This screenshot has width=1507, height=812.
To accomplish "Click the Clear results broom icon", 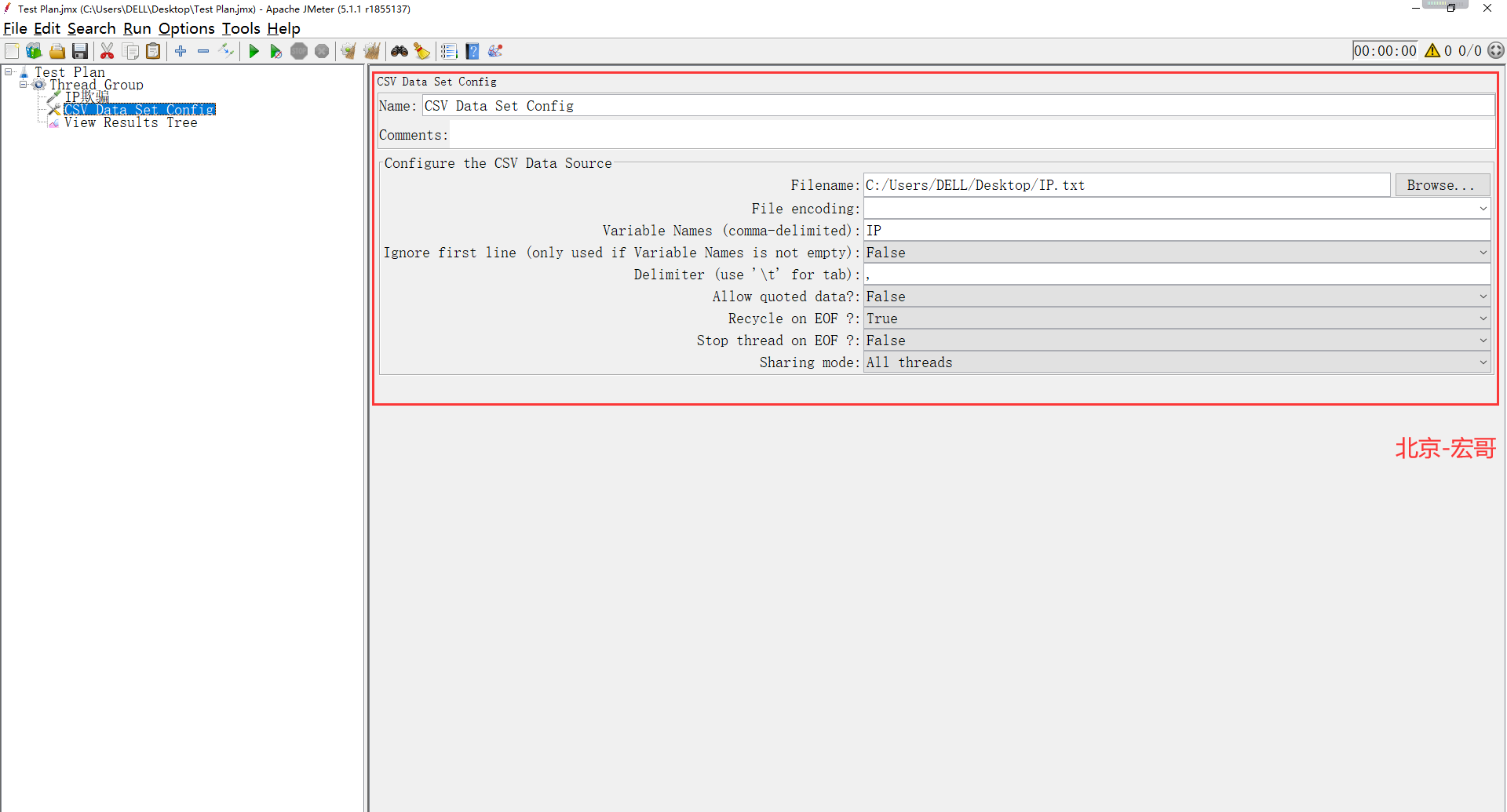I will coord(348,51).
